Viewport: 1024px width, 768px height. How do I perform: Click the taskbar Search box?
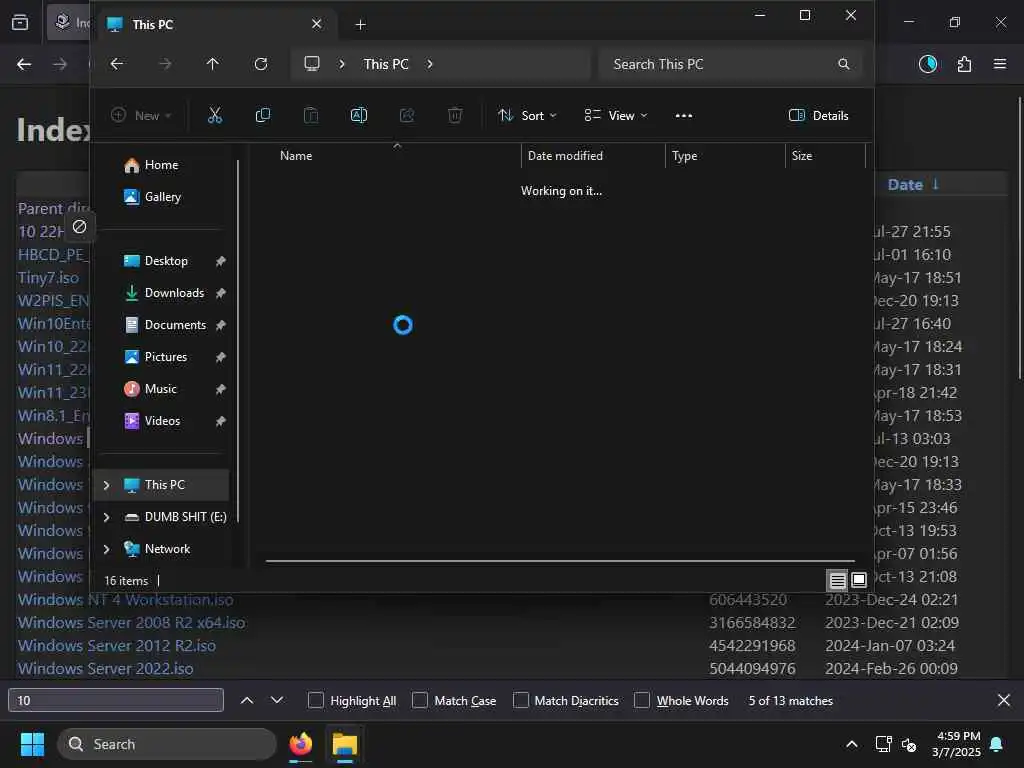(x=167, y=744)
